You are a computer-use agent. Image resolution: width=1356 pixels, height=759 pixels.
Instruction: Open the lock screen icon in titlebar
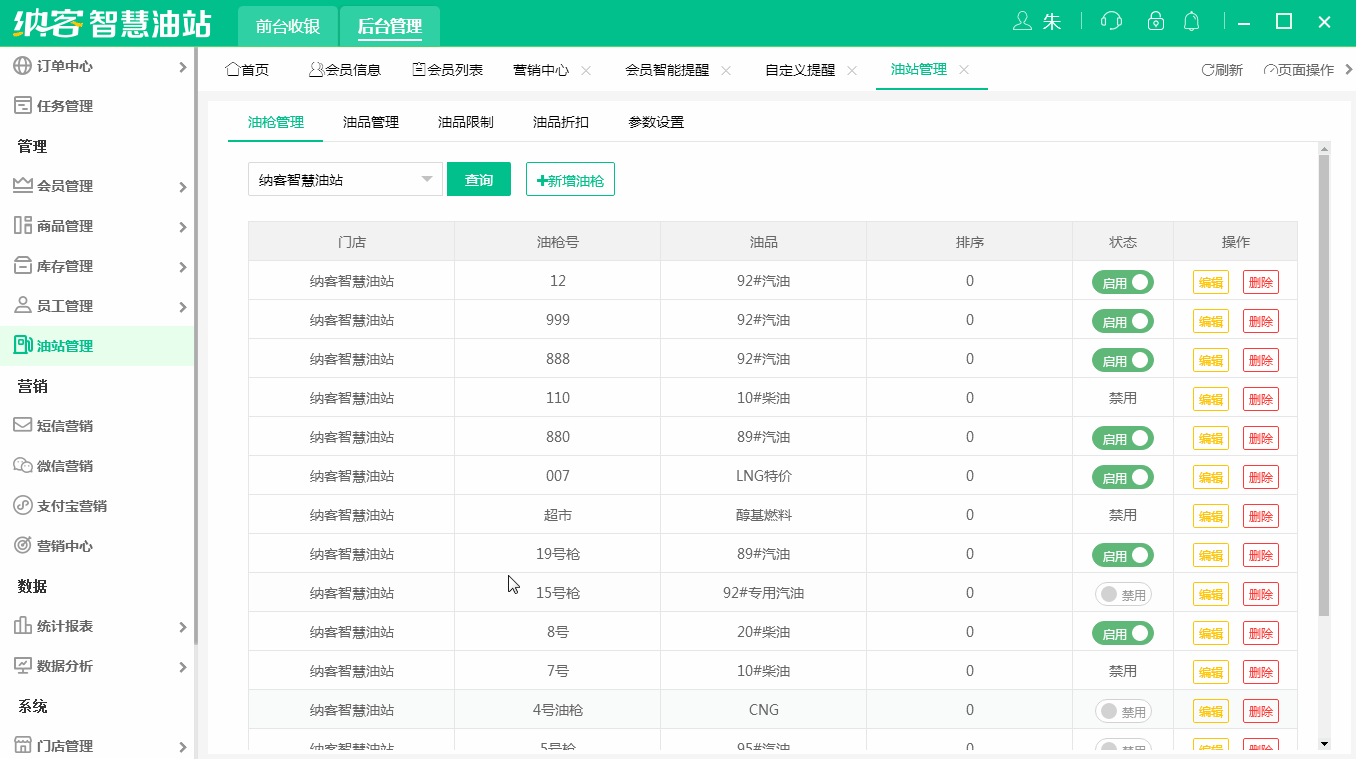click(1156, 20)
